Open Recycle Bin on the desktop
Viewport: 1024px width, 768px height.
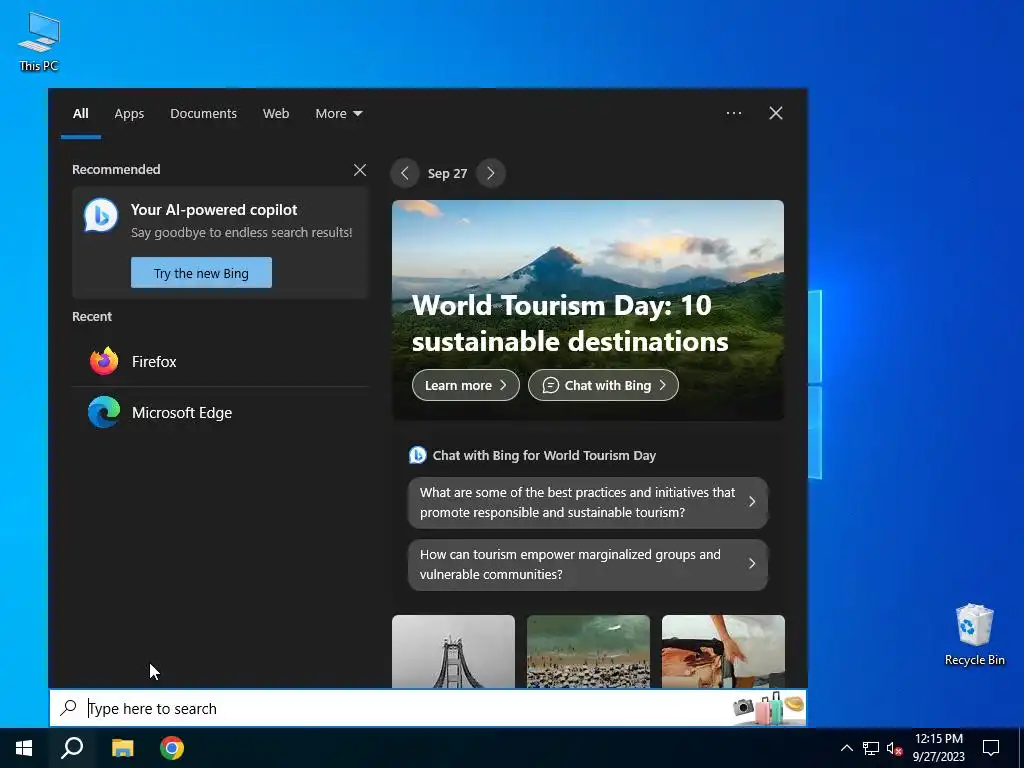pos(974,634)
